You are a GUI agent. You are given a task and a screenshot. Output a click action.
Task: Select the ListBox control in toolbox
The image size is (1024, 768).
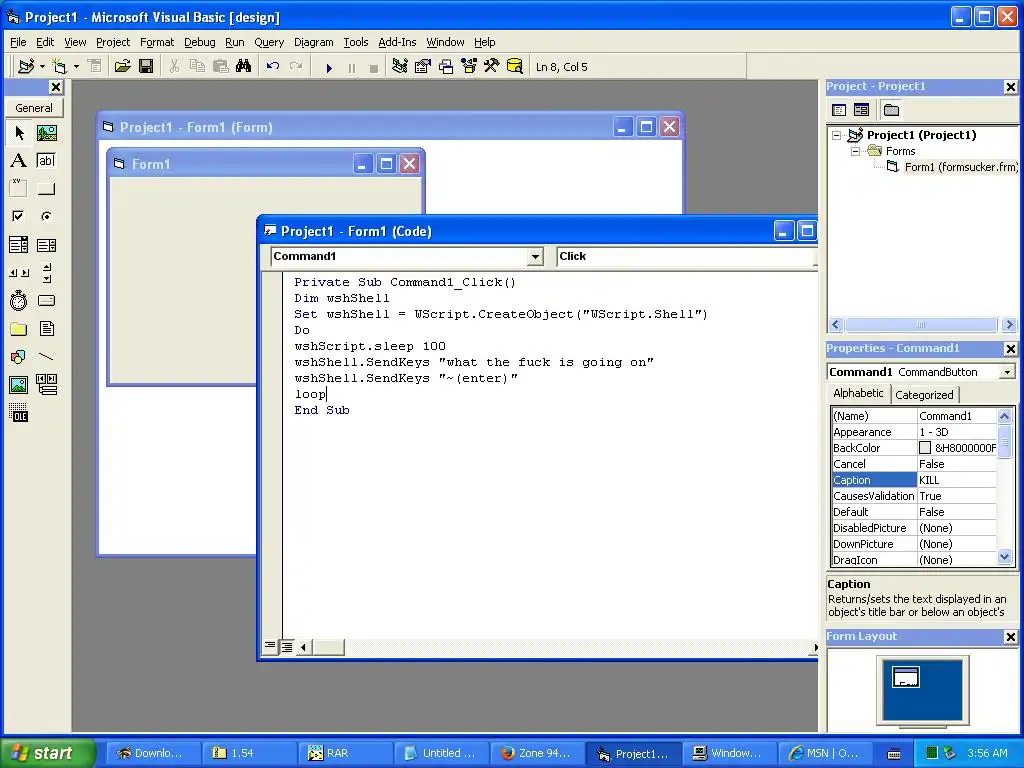coord(47,245)
